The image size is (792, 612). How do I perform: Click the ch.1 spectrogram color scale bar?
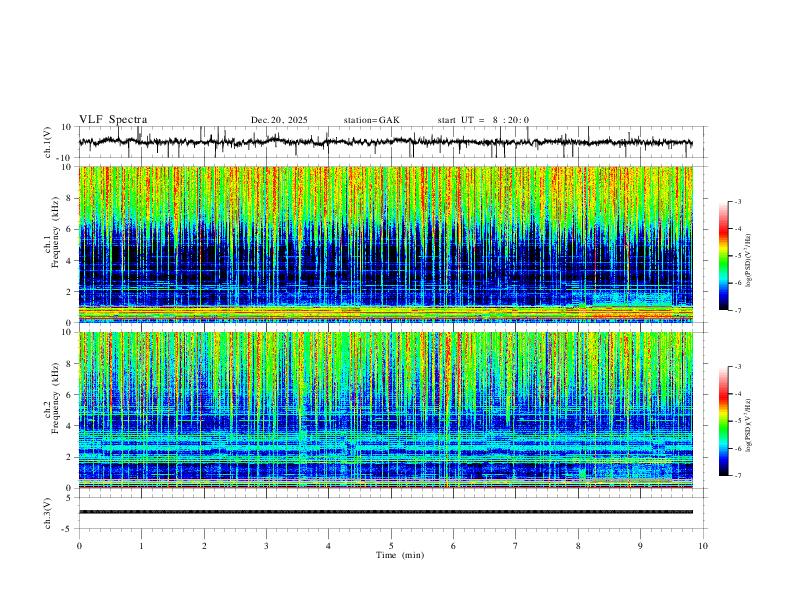pyautogui.click(x=724, y=256)
